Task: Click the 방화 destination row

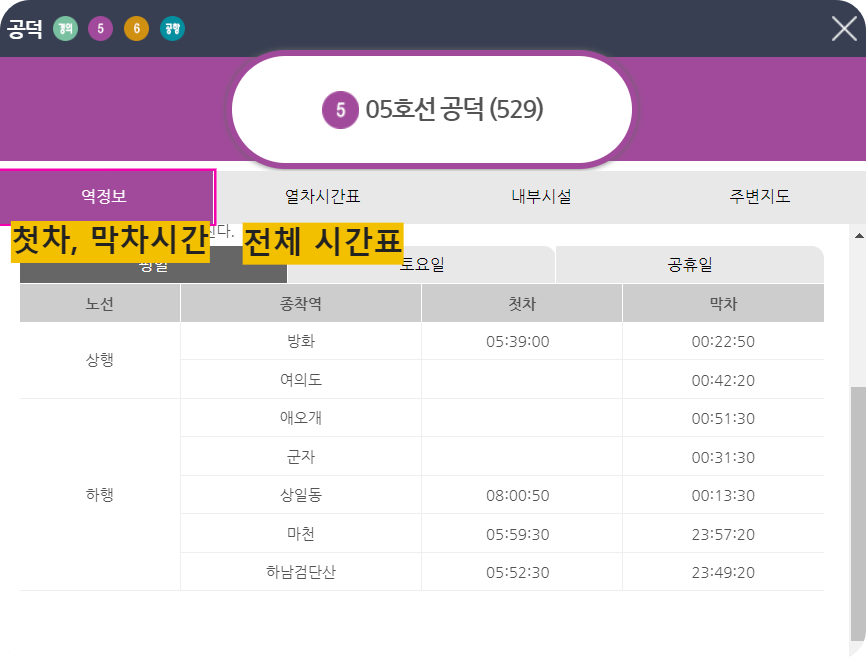Action: pyautogui.click(x=300, y=340)
